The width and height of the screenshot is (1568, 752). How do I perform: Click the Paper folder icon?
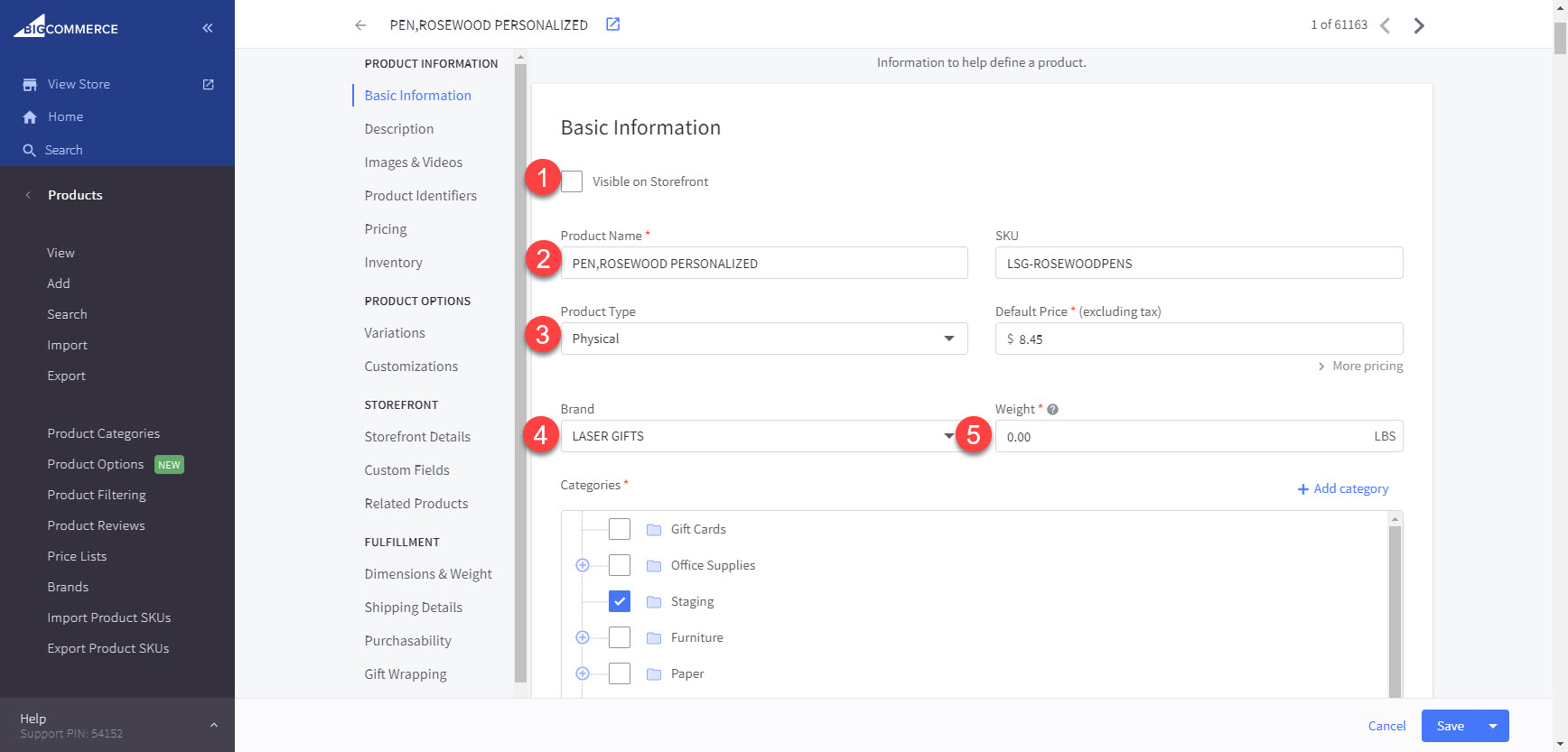click(x=654, y=673)
